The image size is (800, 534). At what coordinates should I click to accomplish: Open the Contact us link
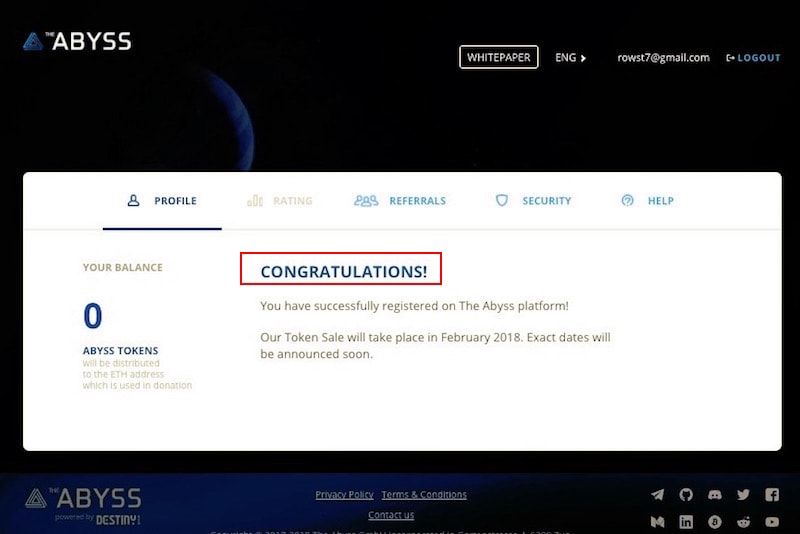[391, 515]
